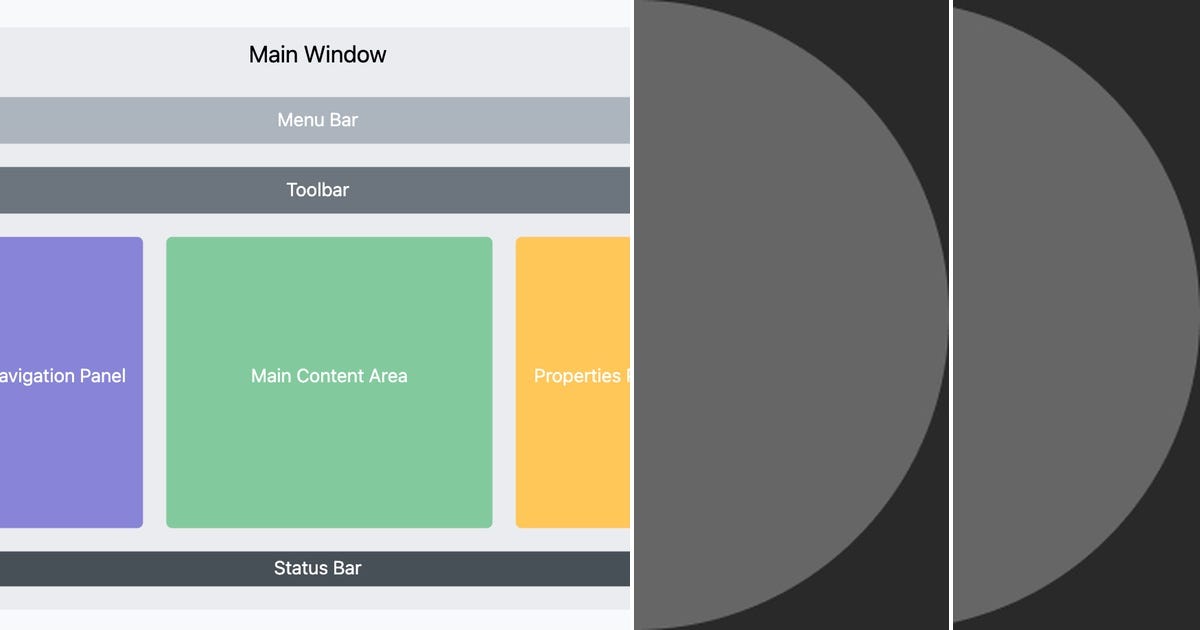Click the 'Properties' label on the yellow panel
The height and width of the screenshot is (630, 1200).
[577, 376]
